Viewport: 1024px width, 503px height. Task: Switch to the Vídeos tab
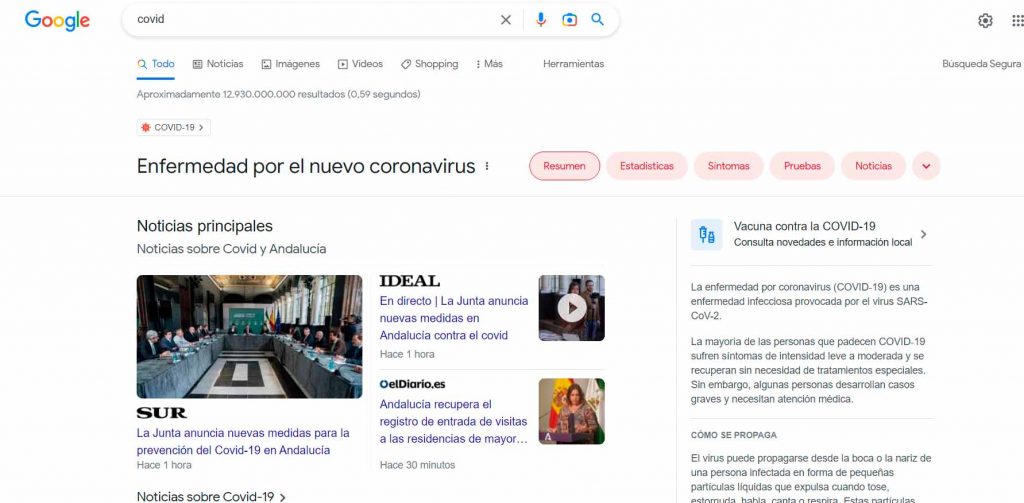360,64
